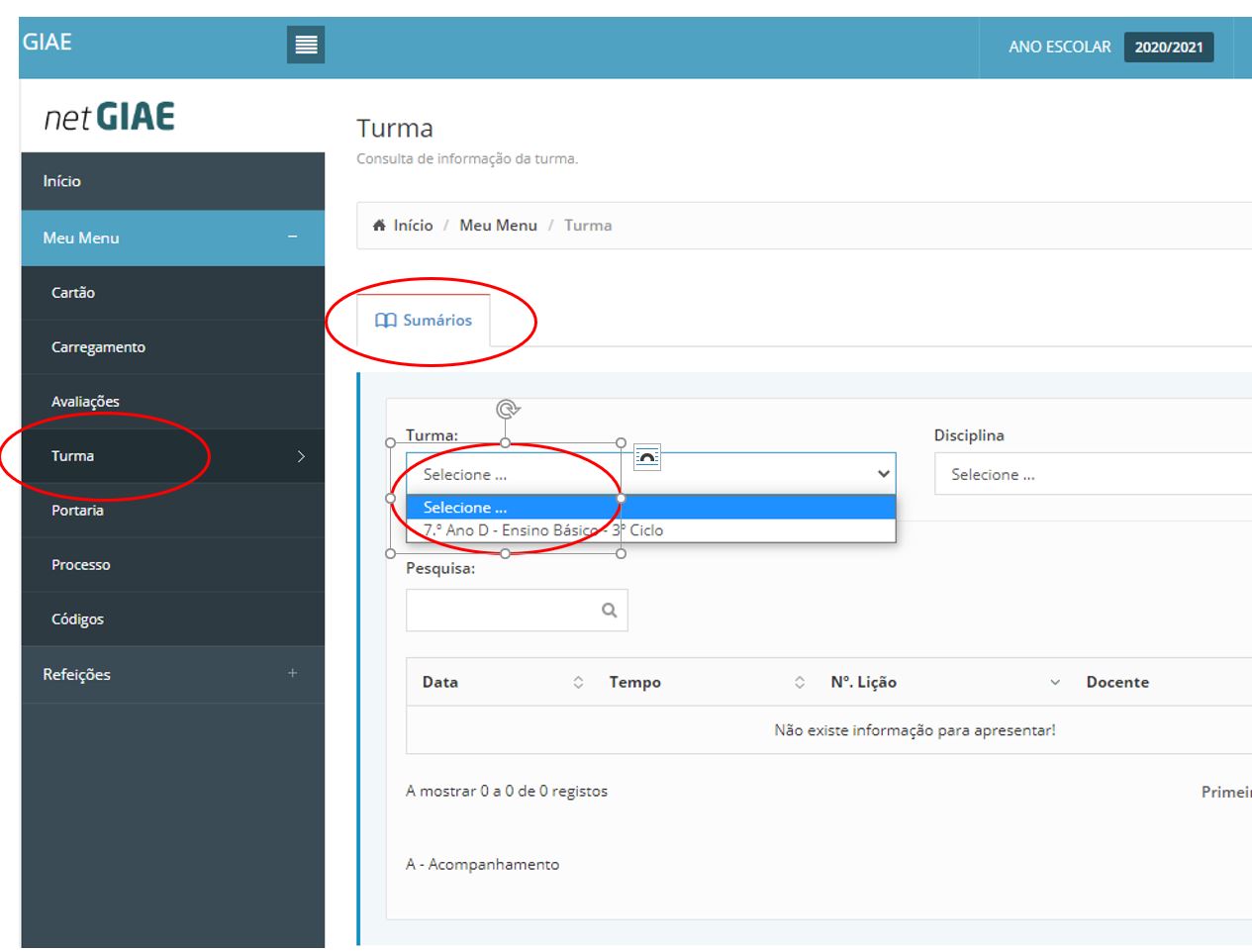This screenshot has width=1252, height=952.
Task: Click the 2020/2021 school year button
Action: click(1168, 48)
